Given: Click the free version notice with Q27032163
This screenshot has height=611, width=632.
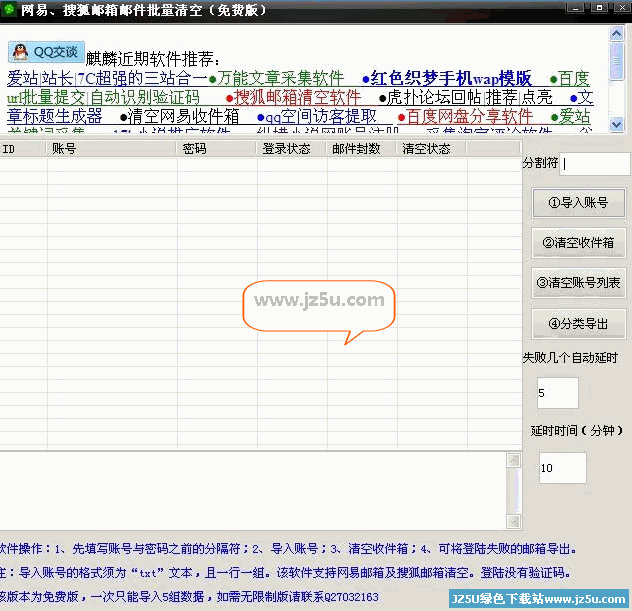Looking at the screenshot, I should [x=189, y=597].
